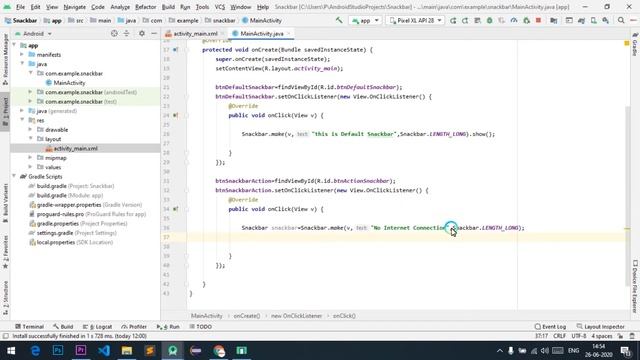
Task: Open the Android project view dropdown
Action: 33,33
